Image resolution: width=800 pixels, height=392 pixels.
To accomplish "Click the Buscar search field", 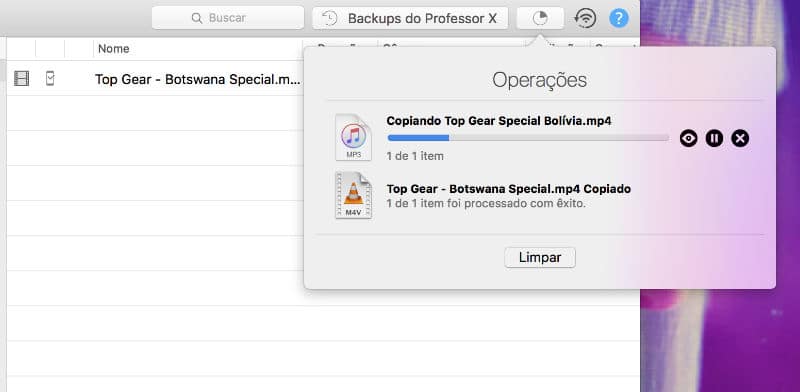I will [228, 18].
